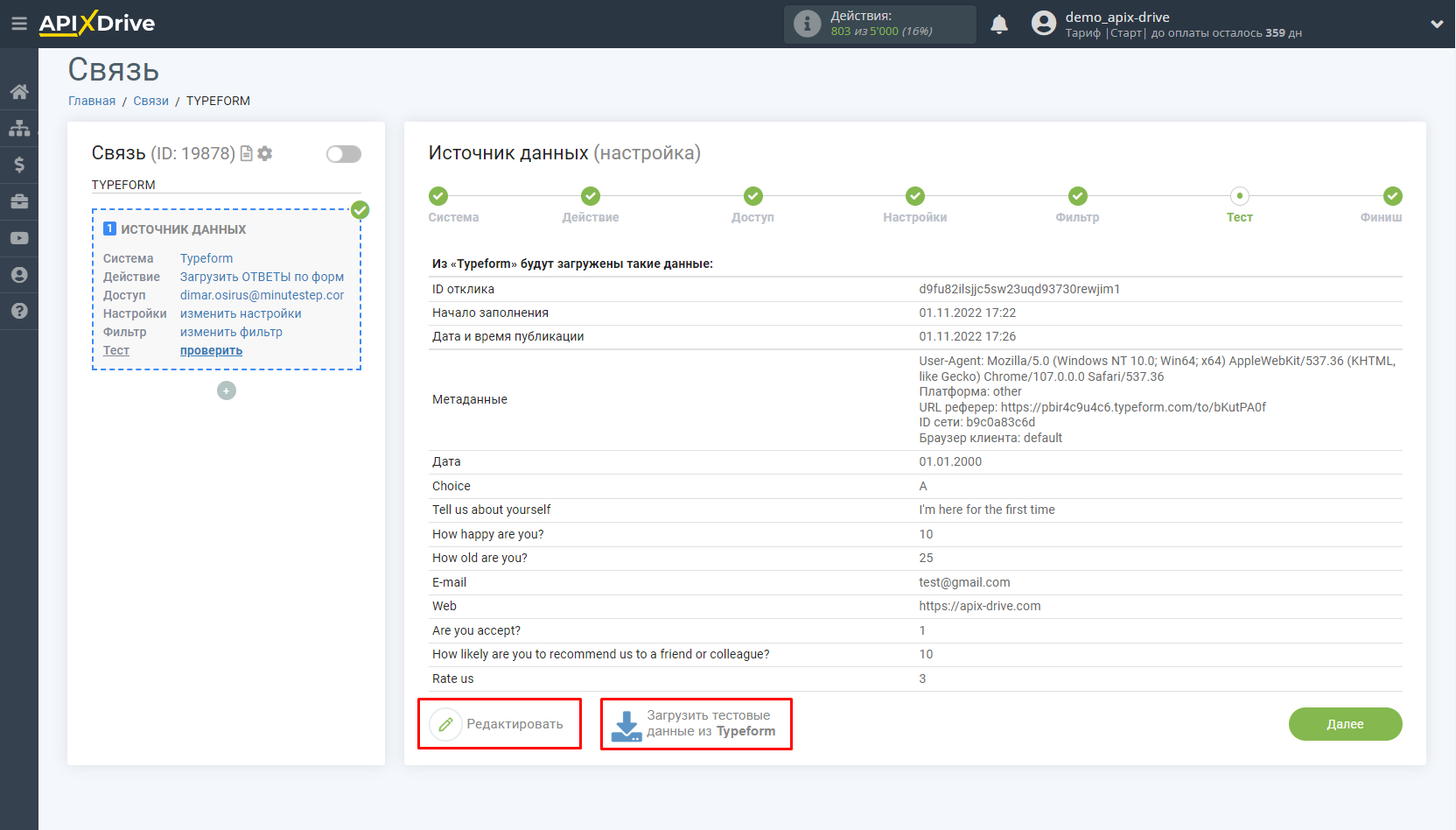Go to the Действие step
Viewport: 1456px width, 830px height.
click(591, 206)
